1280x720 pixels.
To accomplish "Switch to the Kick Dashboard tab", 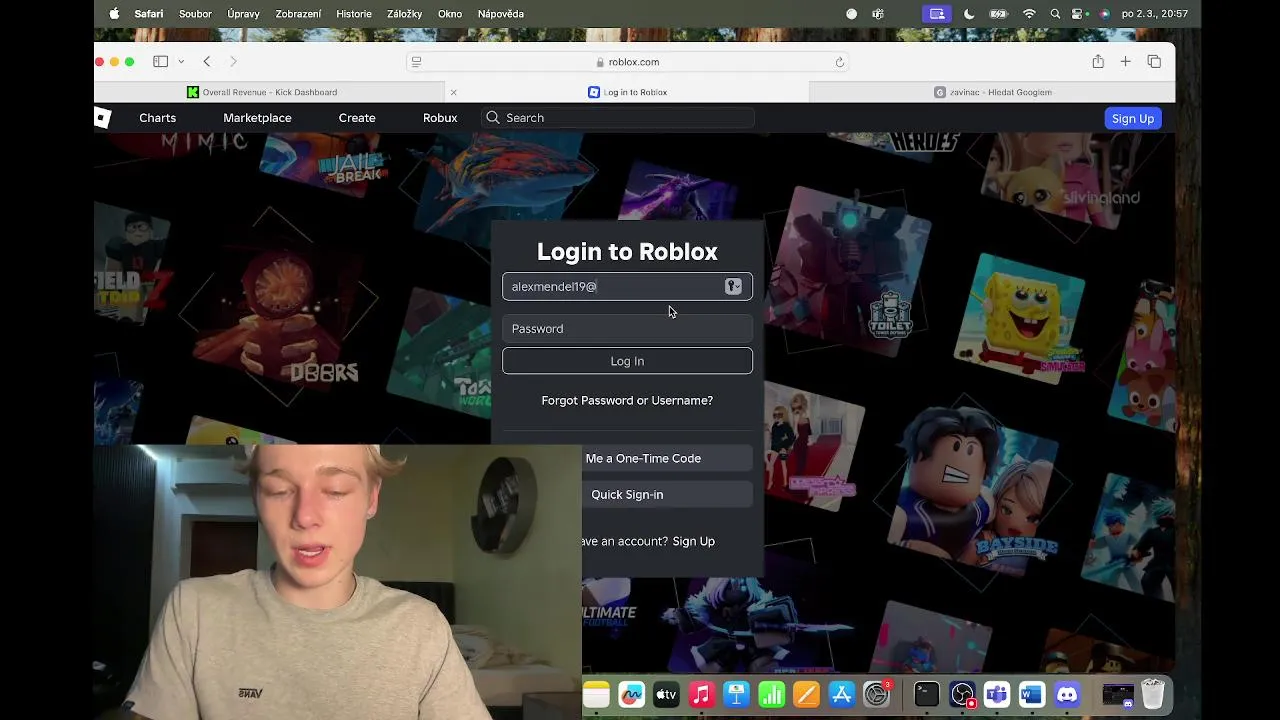I will [x=270, y=92].
